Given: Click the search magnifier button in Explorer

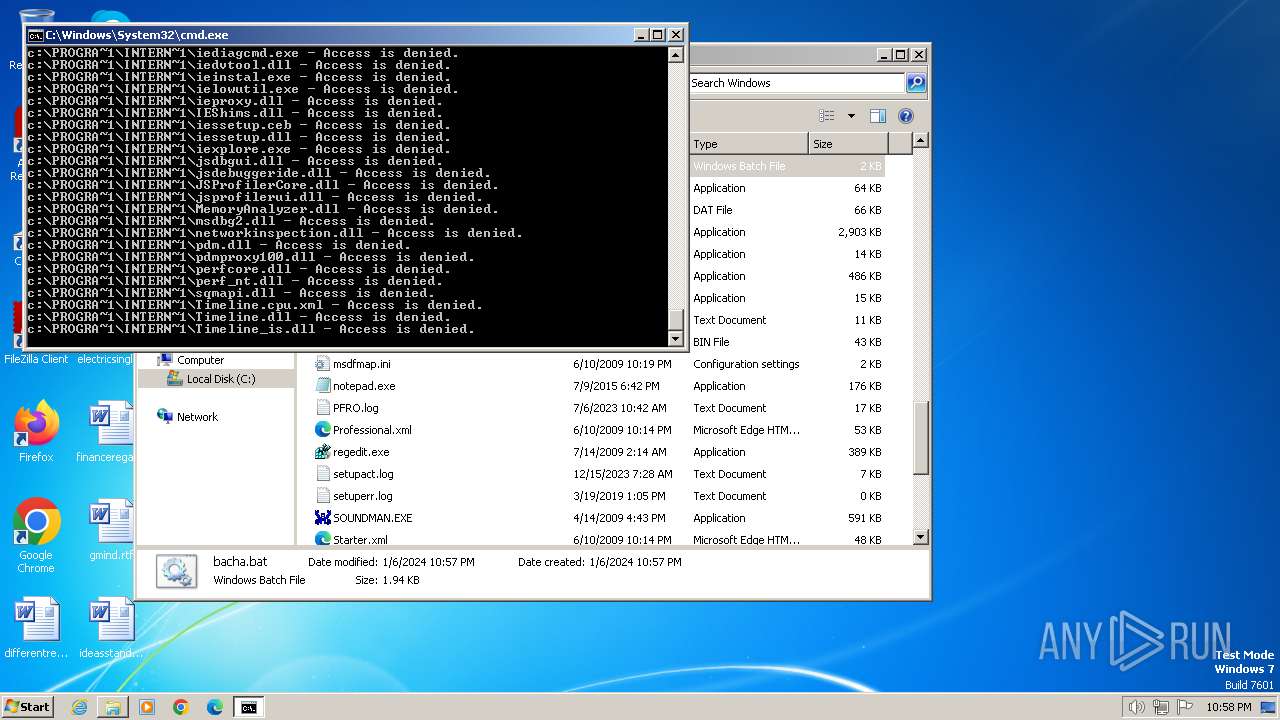Looking at the screenshot, I should (916, 83).
